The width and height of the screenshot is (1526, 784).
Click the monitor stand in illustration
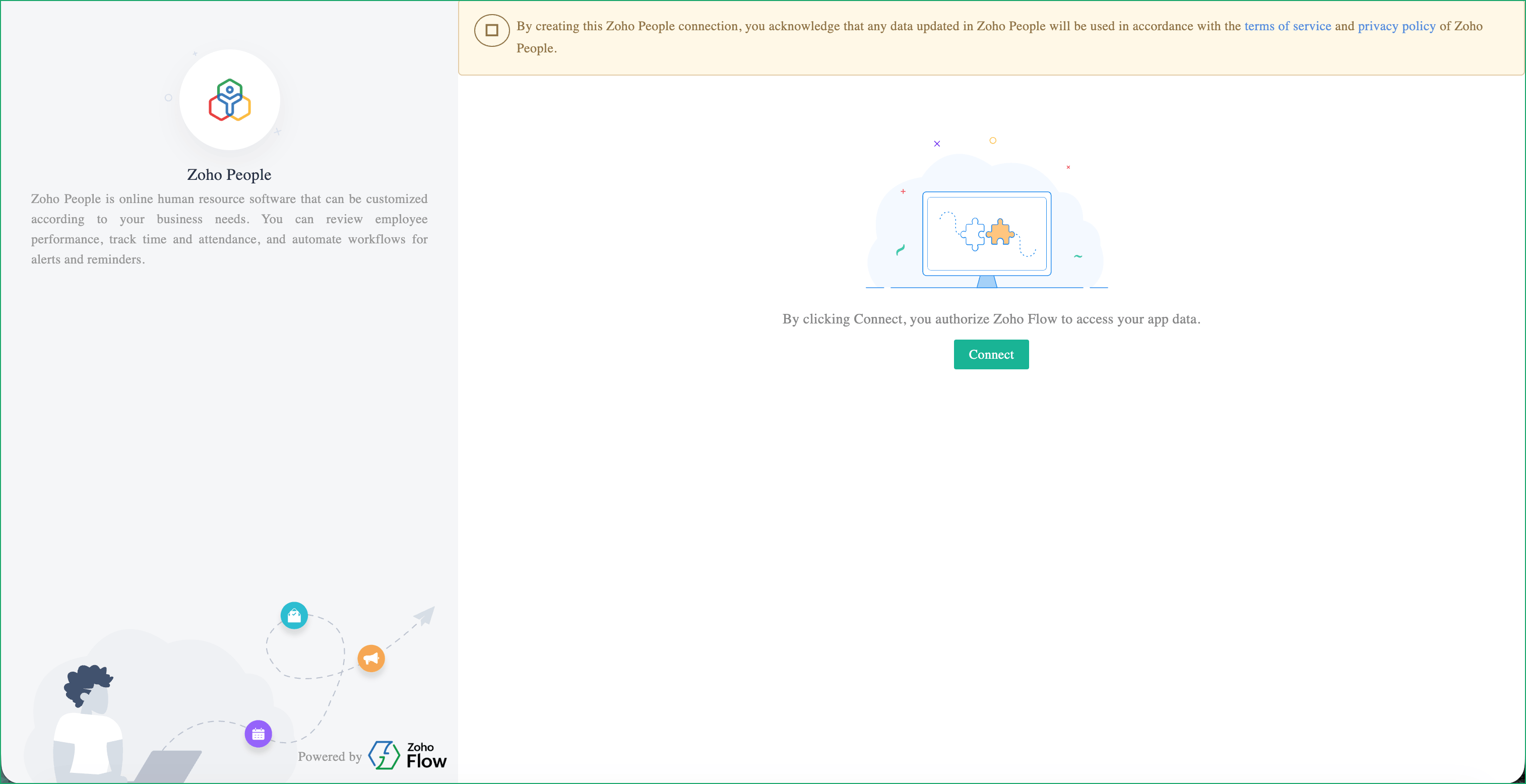pyautogui.click(x=986, y=282)
